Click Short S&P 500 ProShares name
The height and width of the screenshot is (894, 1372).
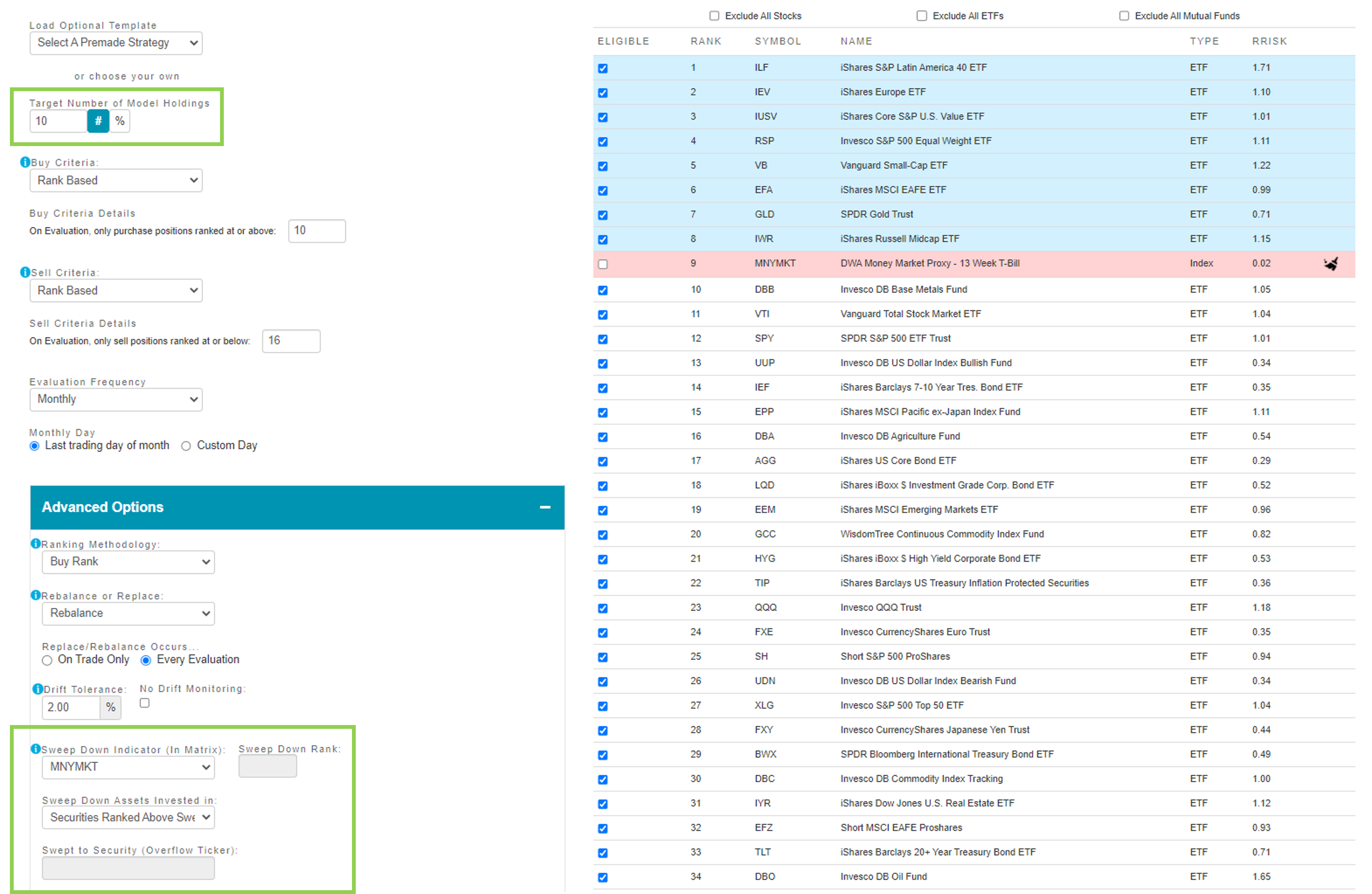pos(895,656)
